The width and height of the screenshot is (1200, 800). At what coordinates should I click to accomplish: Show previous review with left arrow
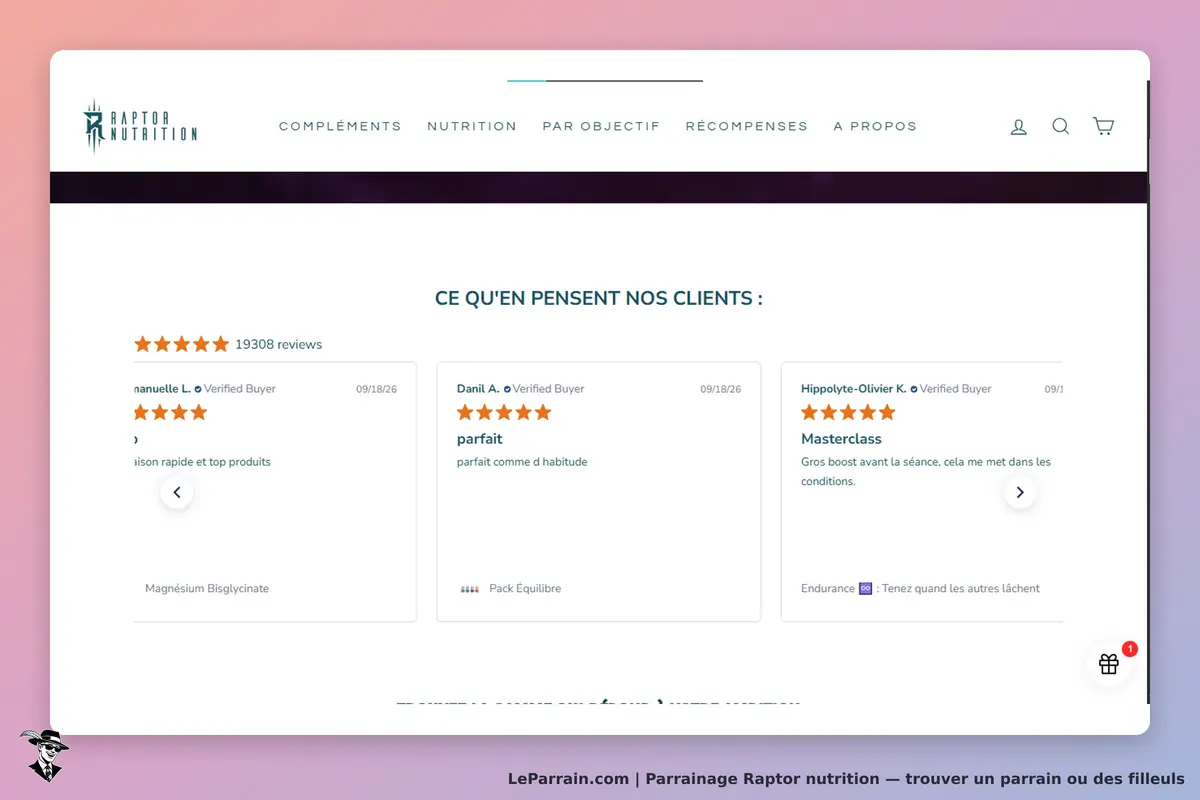coord(177,492)
